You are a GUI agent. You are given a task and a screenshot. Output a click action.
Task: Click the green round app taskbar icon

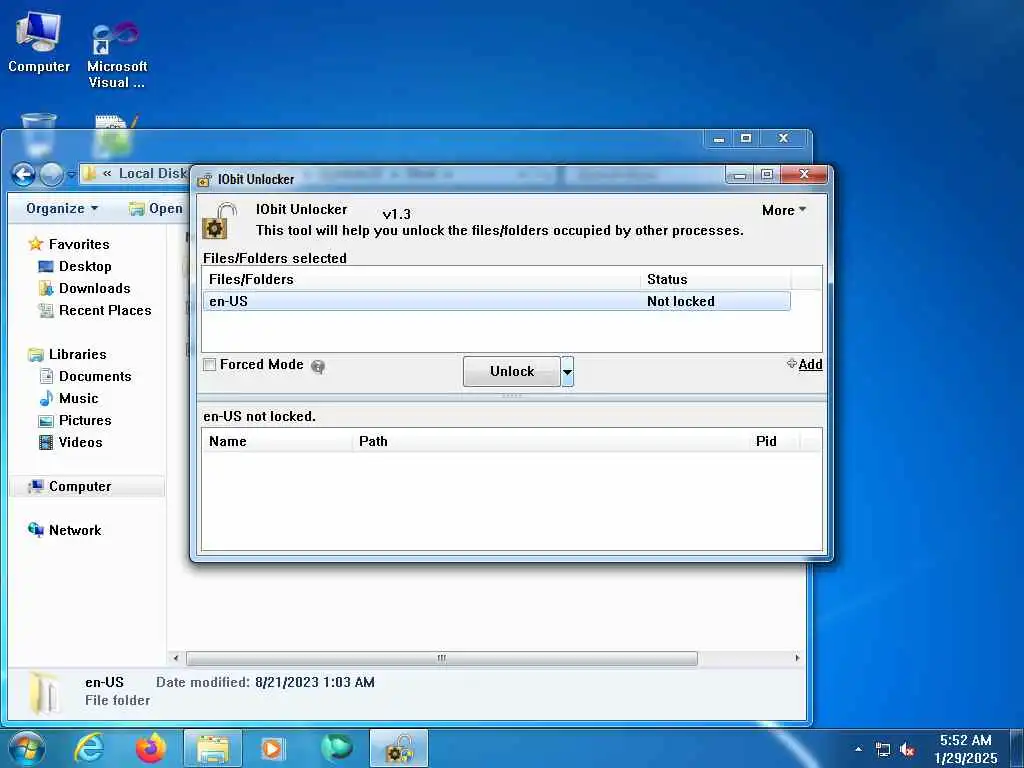tap(336, 748)
